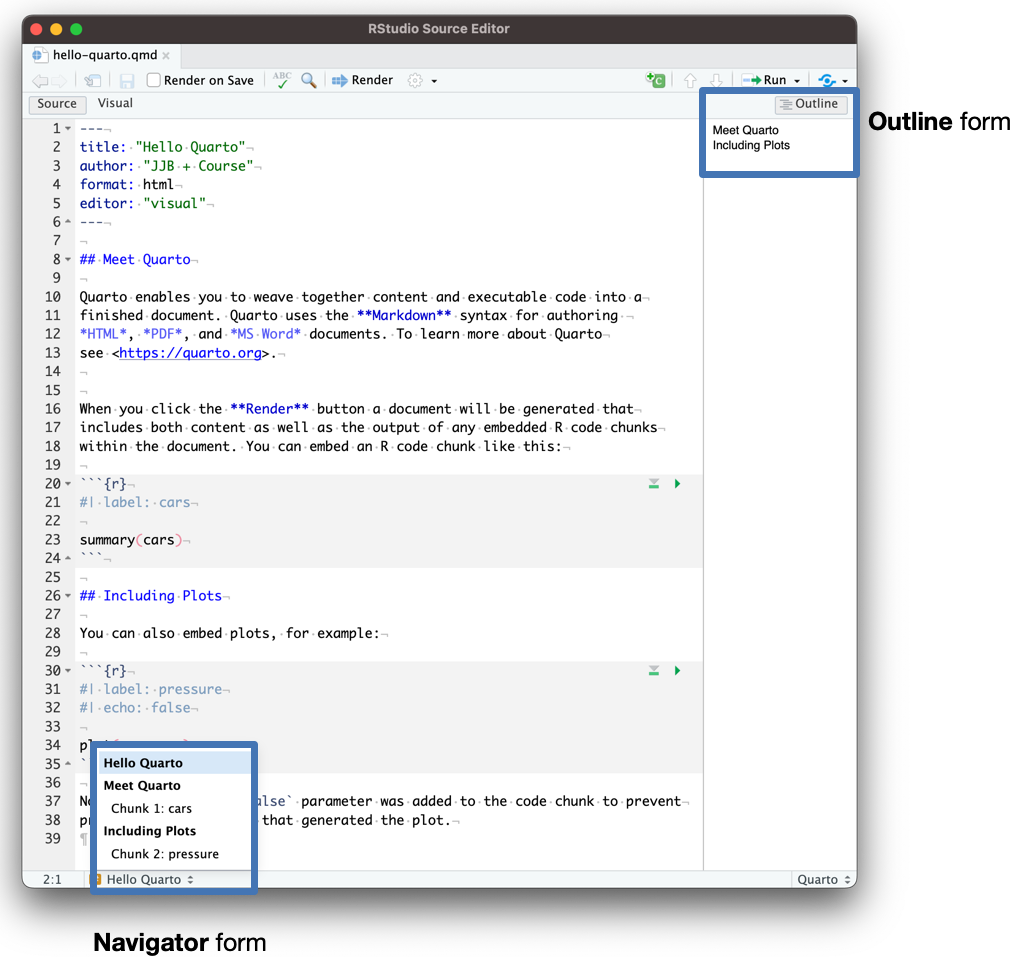Select 'Chunk 1: cars' in the section popup
The height and width of the screenshot is (962, 1017).
[151, 808]
